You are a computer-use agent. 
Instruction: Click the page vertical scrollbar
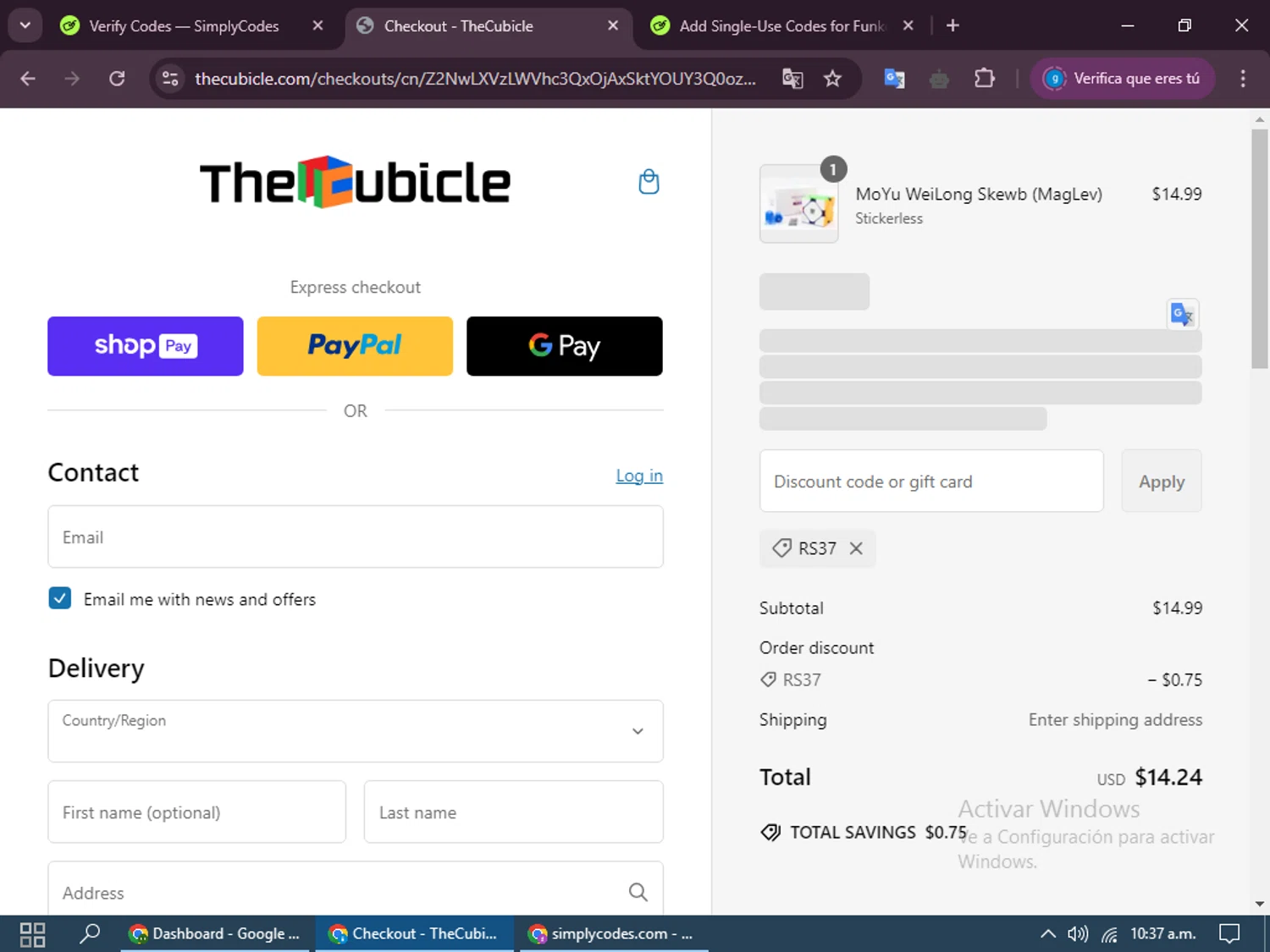[x=1260, y=249]
